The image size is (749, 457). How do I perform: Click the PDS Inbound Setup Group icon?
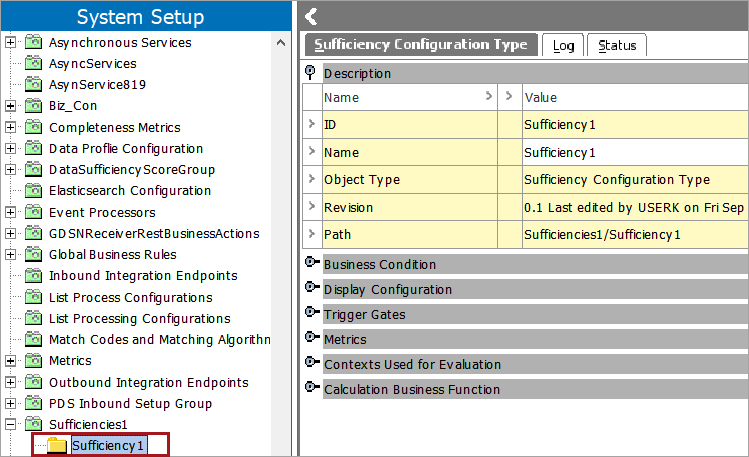point(33,403)
